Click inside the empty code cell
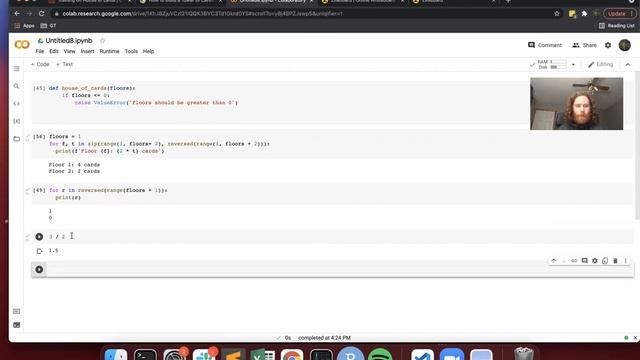Image resolution: width=640 pixels, height=360 pixels. (339, 269)
